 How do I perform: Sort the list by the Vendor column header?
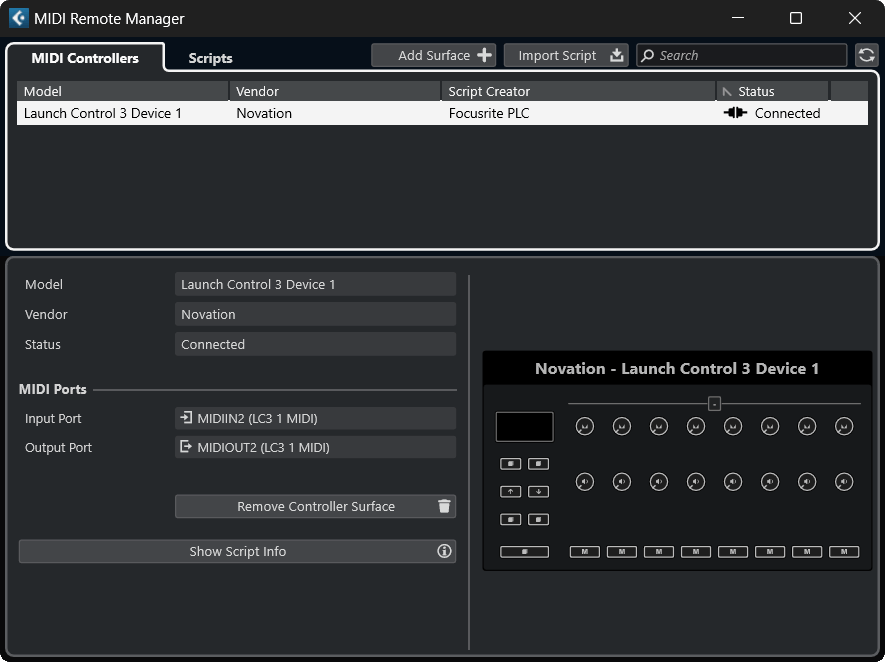(x=335, y=91)
